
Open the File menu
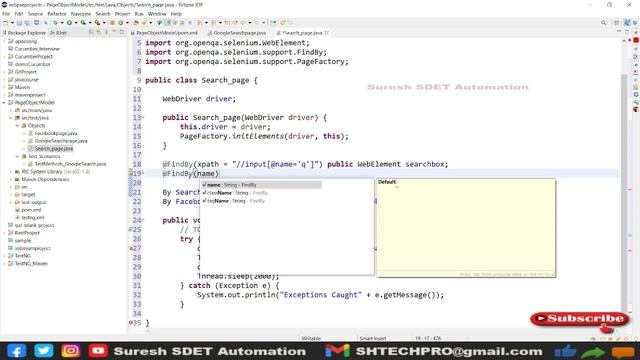[6, 14]
